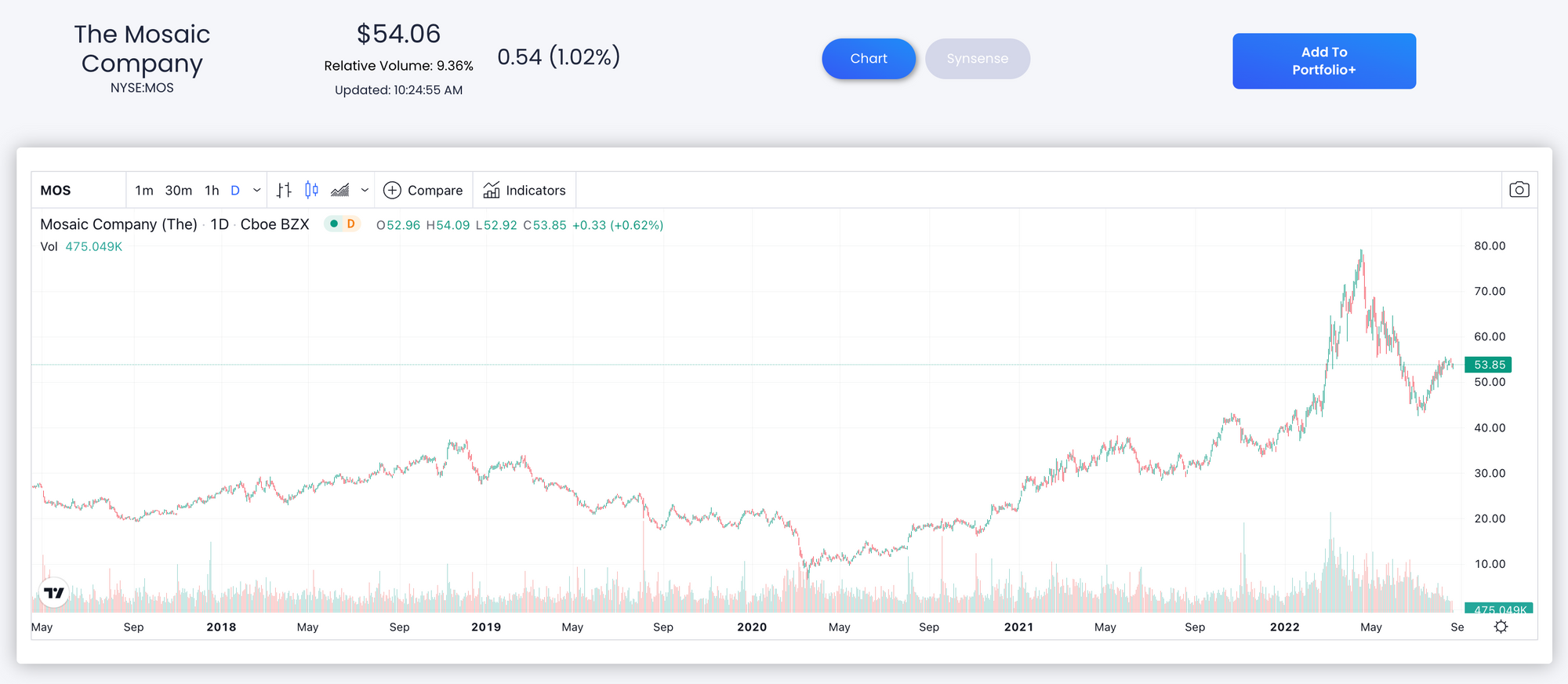Click the $54.06 price text
Image resolution: width=1568 pixels, height=684 pixels.
click(x=398, y=34)
